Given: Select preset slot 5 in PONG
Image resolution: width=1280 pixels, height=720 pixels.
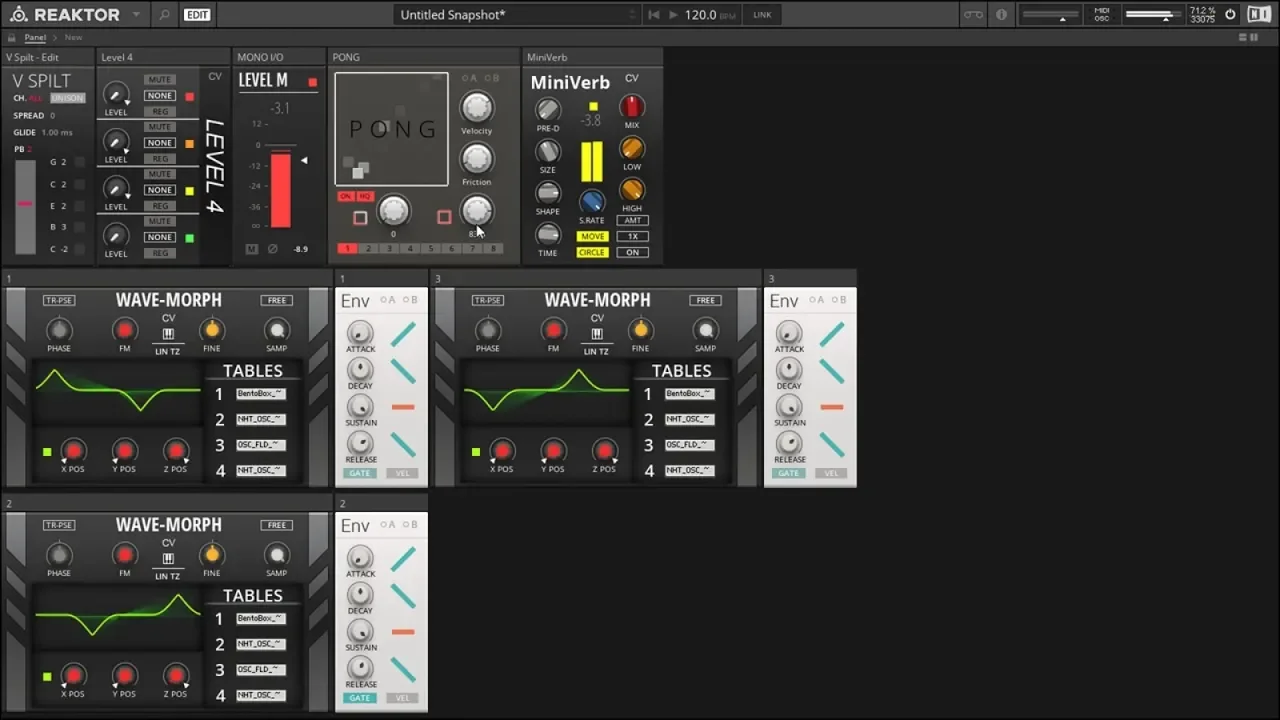Looking at the screenshot, I should tap(431, 248).
